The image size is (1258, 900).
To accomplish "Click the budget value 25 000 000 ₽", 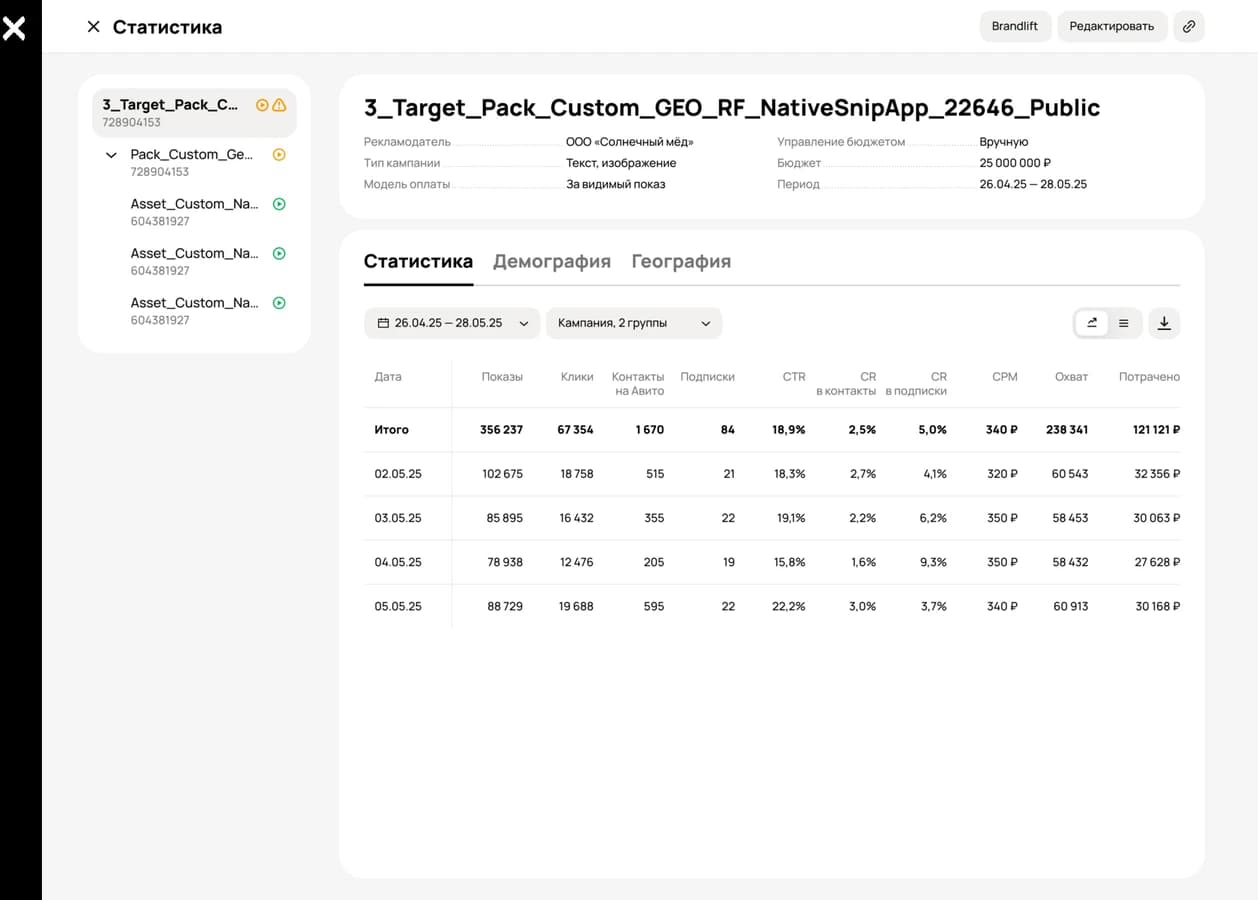I will (x=1015, y=163).
